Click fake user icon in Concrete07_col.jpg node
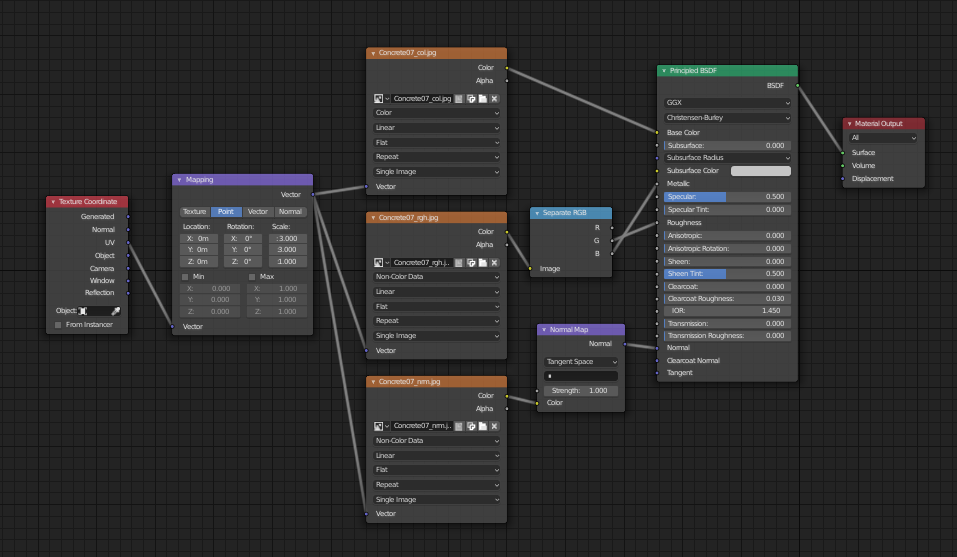957x557 pixels. 459,98
